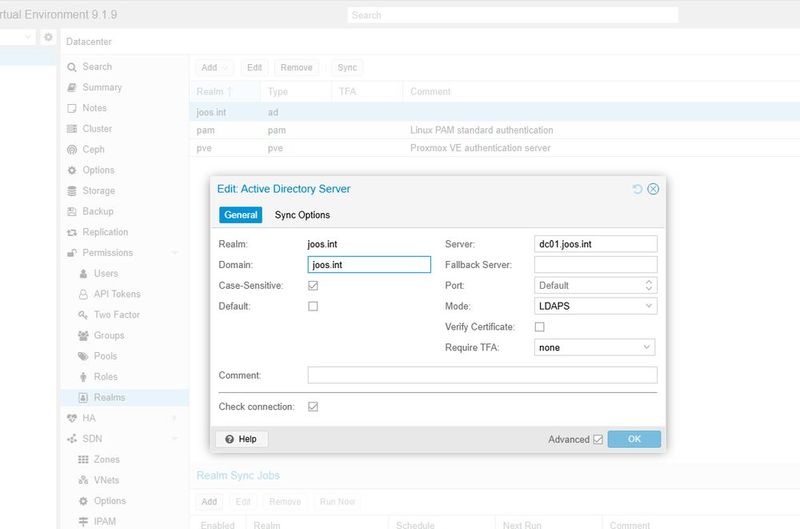Switch to the Sync Options tab
800x529 pixels.
[302, 215]
